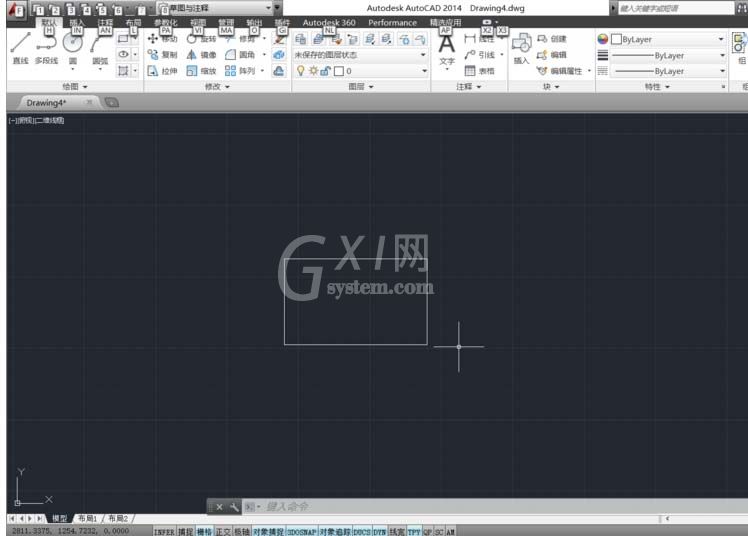This screenshot has width=748, height=536.
Task: Choose the Arc (圆弧) draw tool
Action: [x=100, y=48]
